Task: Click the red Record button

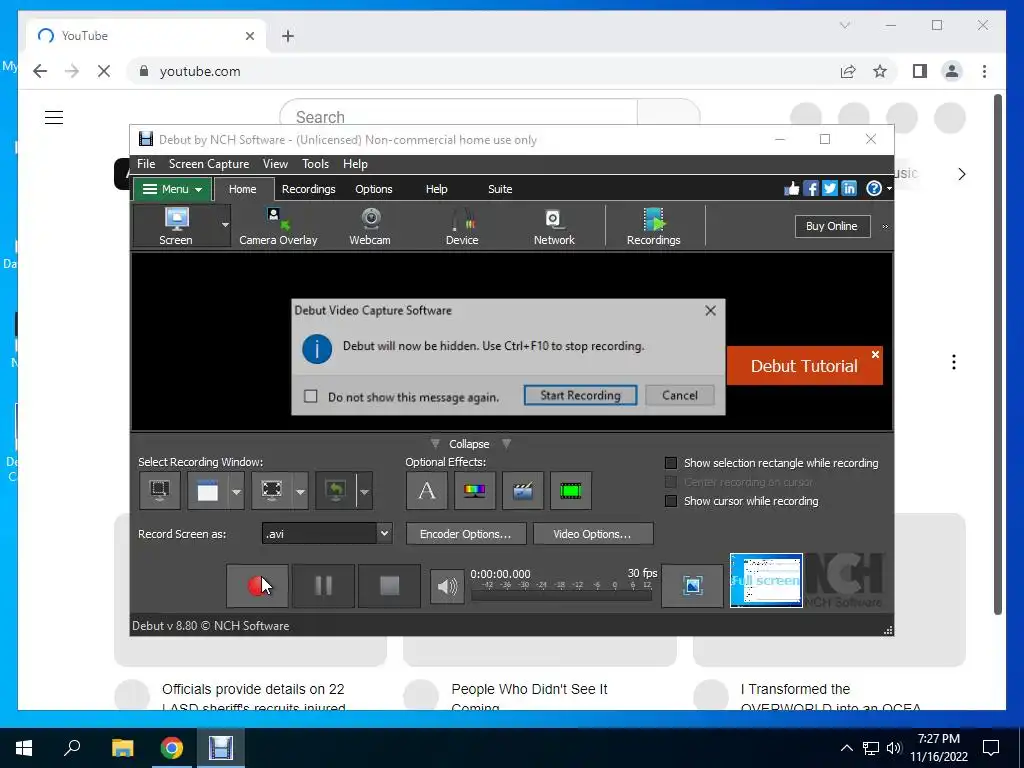Action: click(257, 586)
